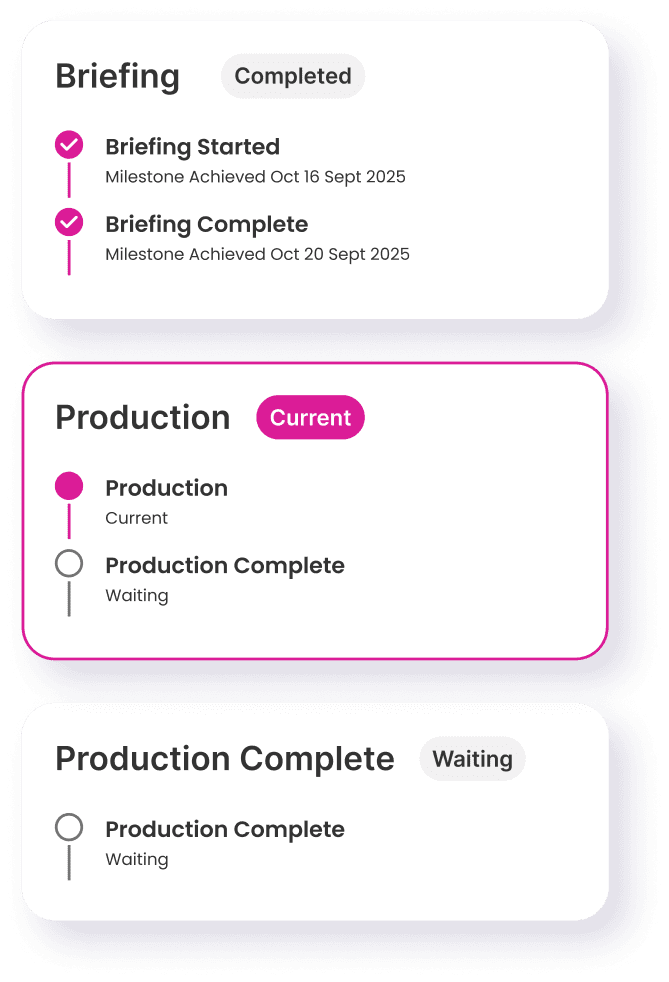The width and height of the screenshot is (669, 982).
Task: Click the Production milestone title labeled Current
Action: coord(166,488)
